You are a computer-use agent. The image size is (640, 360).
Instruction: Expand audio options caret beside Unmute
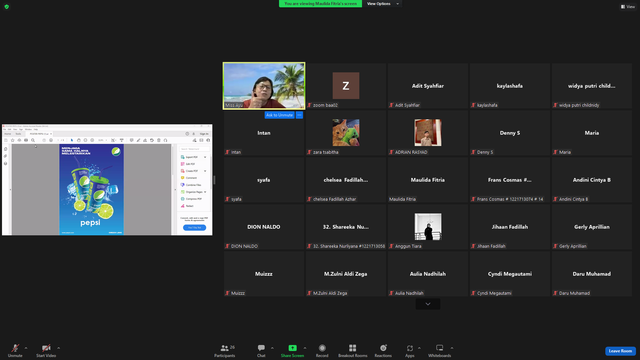click(x=26, y=348)
